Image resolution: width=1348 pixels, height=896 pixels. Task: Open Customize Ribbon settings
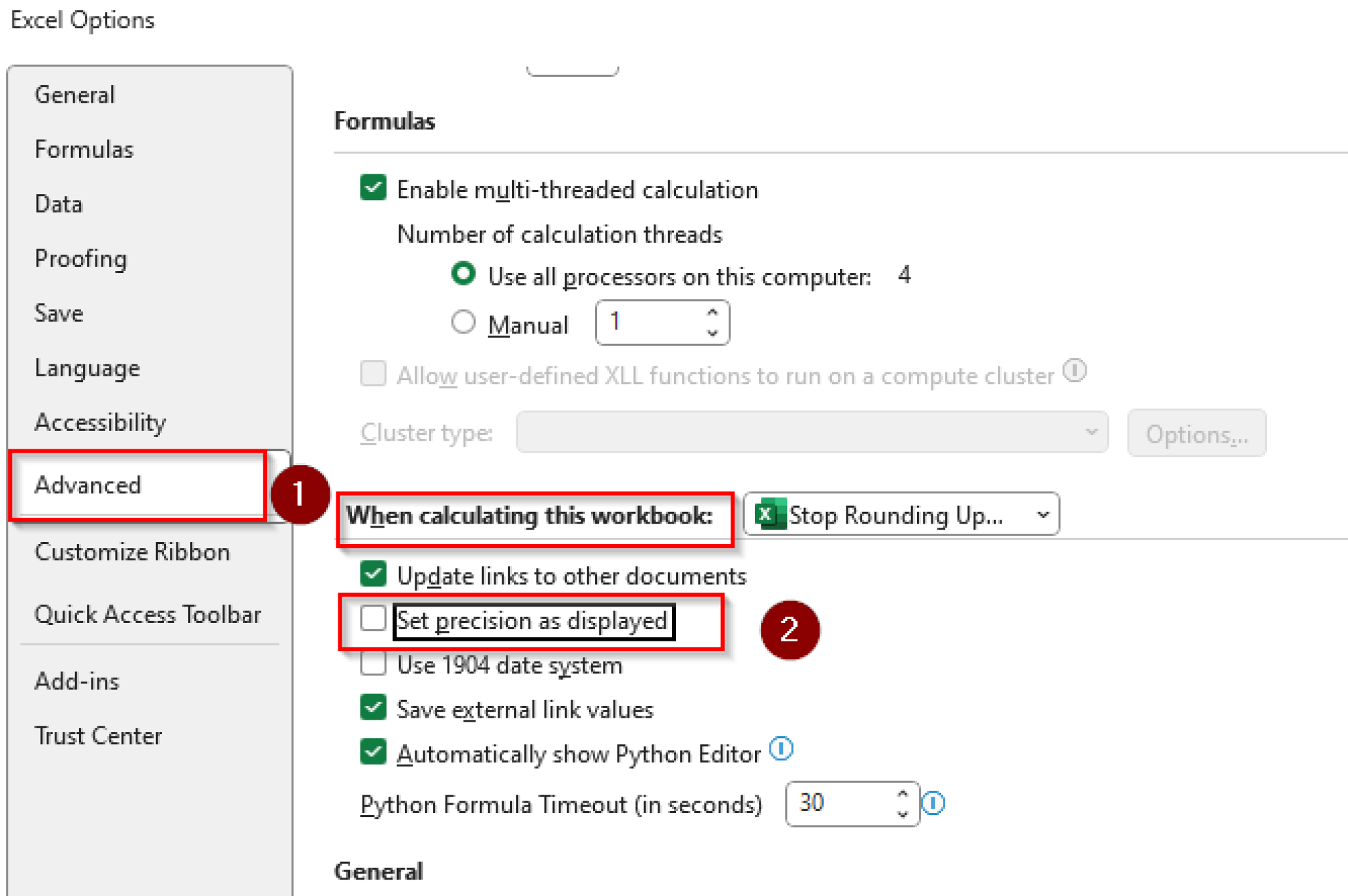[132, 552]
